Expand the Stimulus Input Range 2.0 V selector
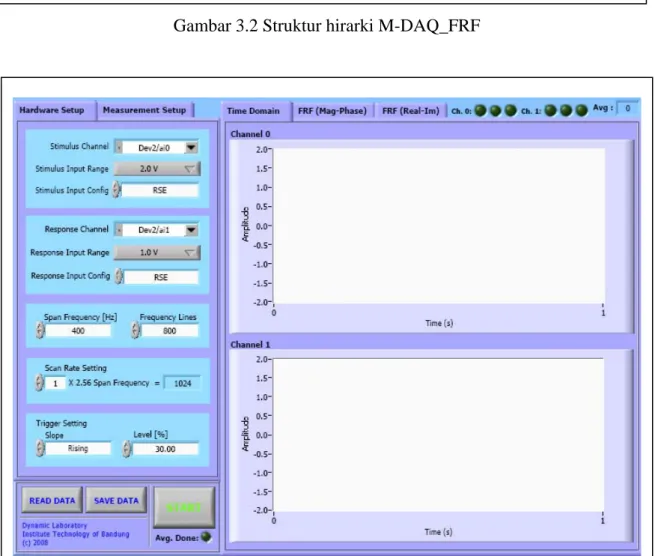 pos(157,169)
